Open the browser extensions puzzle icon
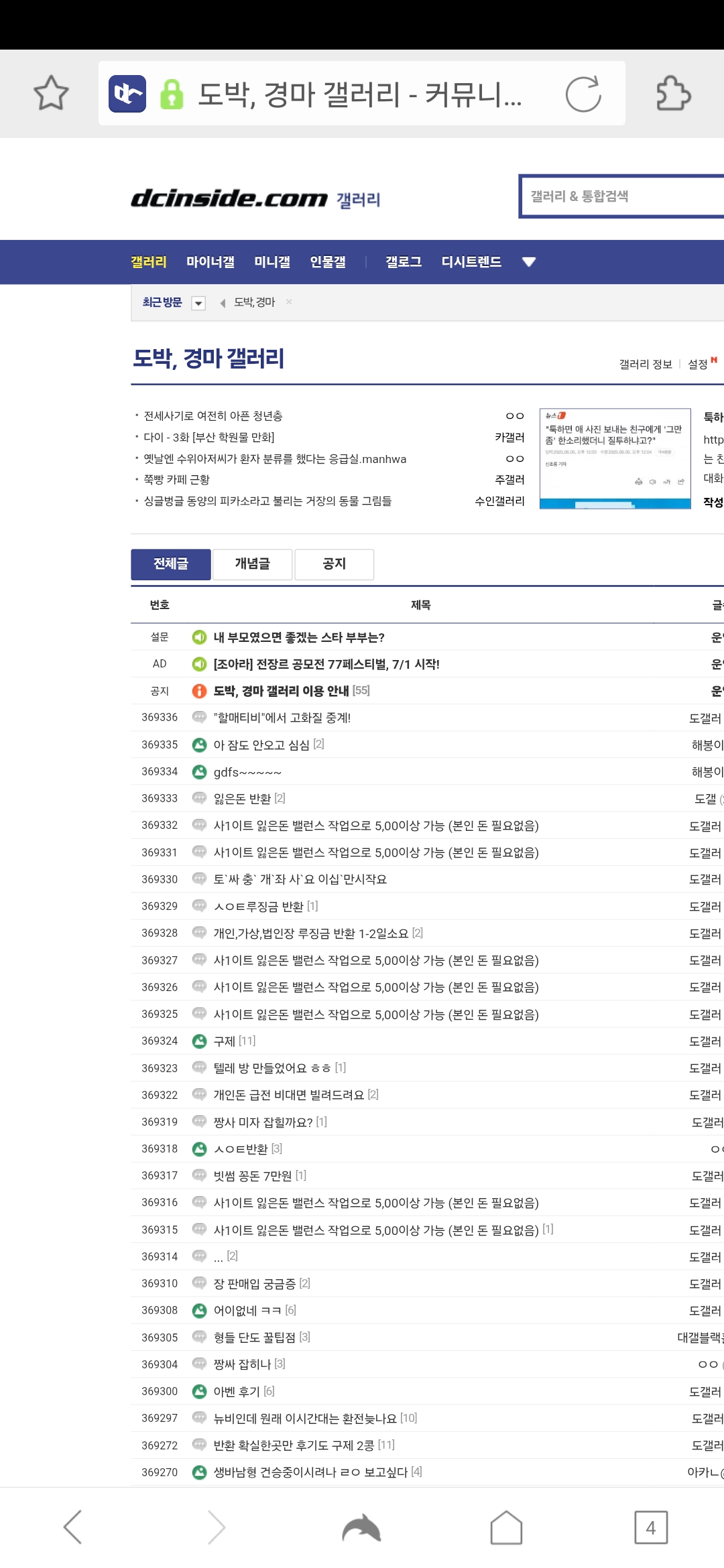This screenshot has height=1568, width=724. point(673,93)
